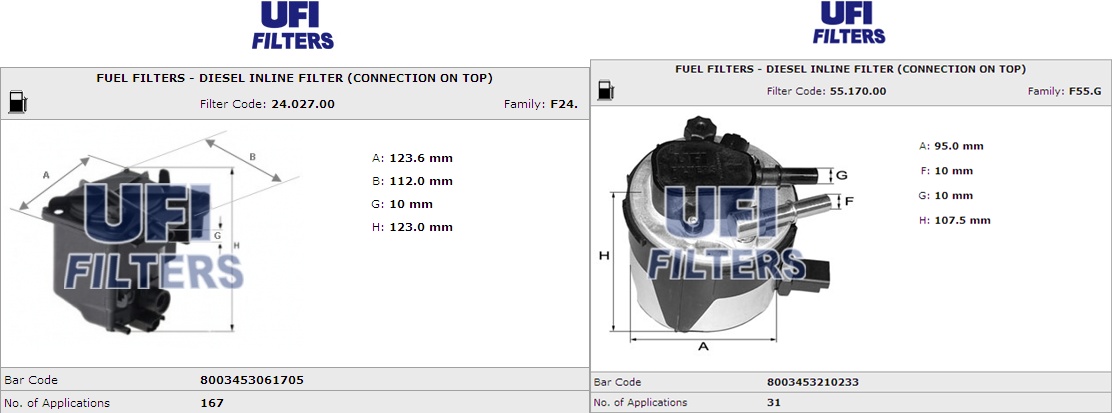Click G: 10 mm in left panel
The image size is (1112, 413).
point(402,204)
